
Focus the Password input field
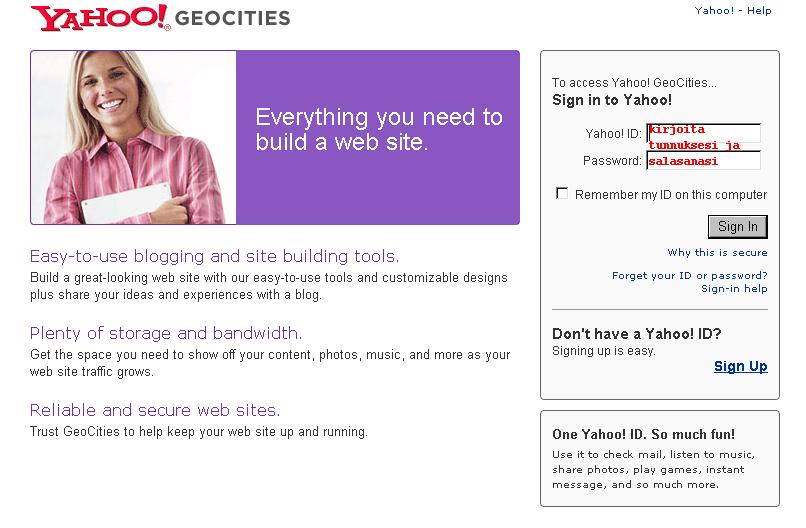click(703, 160)
